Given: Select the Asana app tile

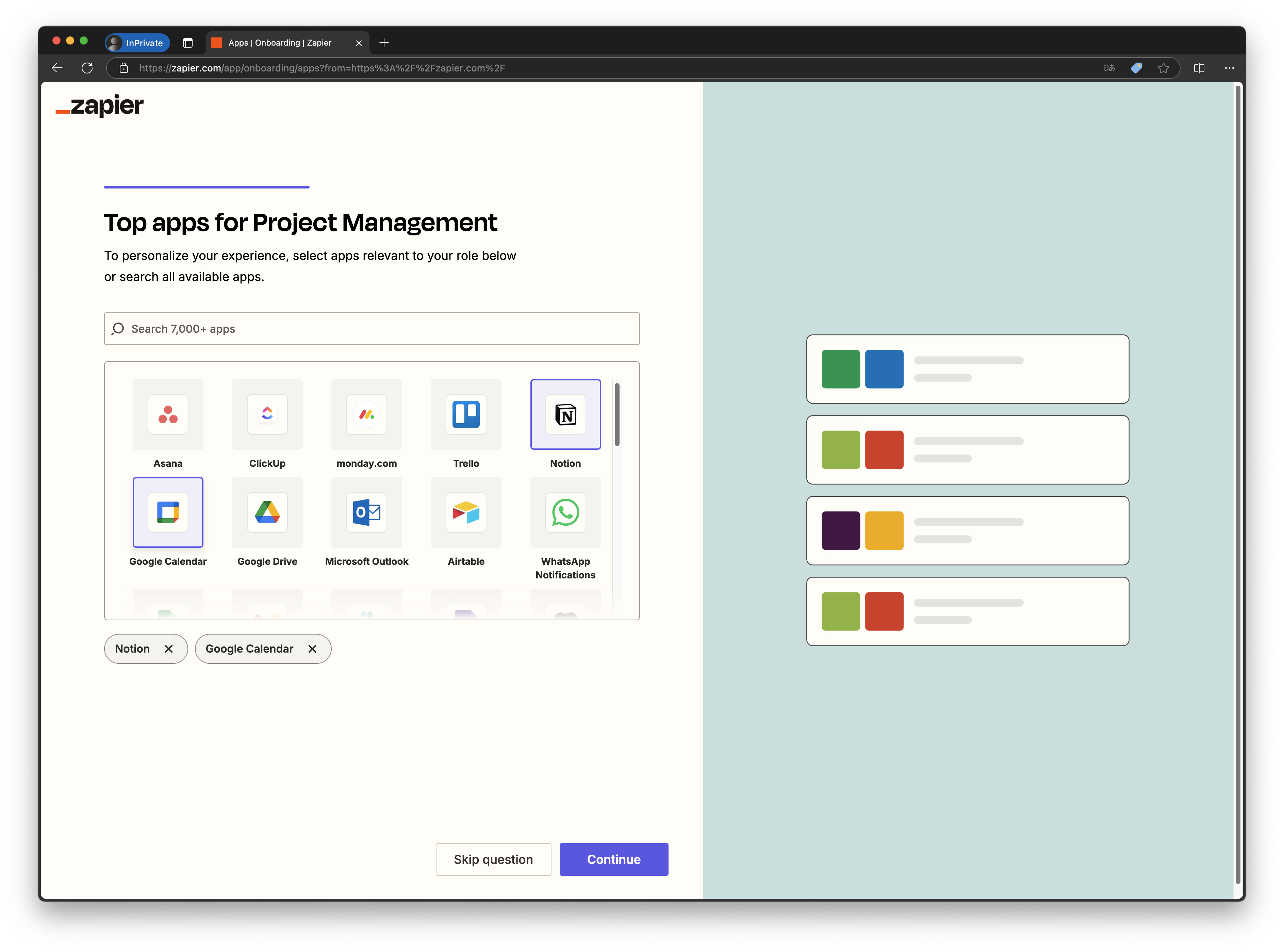Looking at the screenshot, I should click(x=168, y=414).
